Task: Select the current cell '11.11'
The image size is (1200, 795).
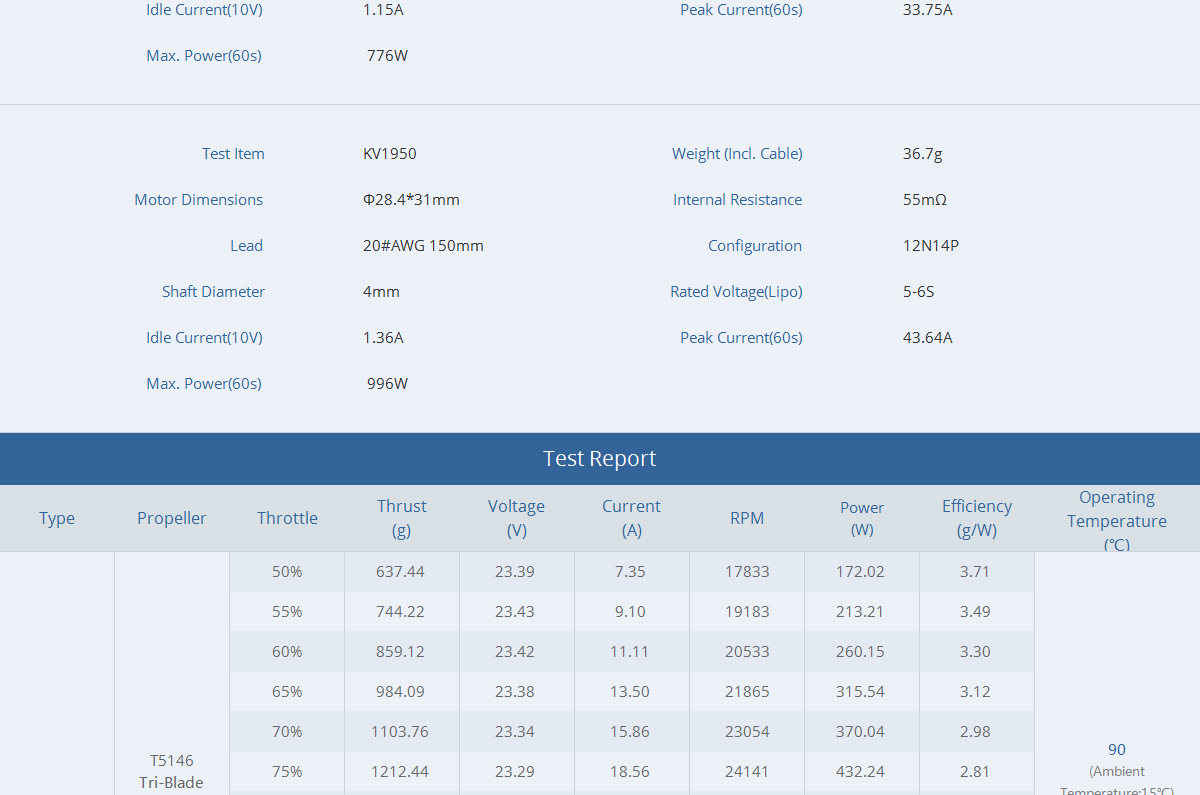Action: click(632, 652)
